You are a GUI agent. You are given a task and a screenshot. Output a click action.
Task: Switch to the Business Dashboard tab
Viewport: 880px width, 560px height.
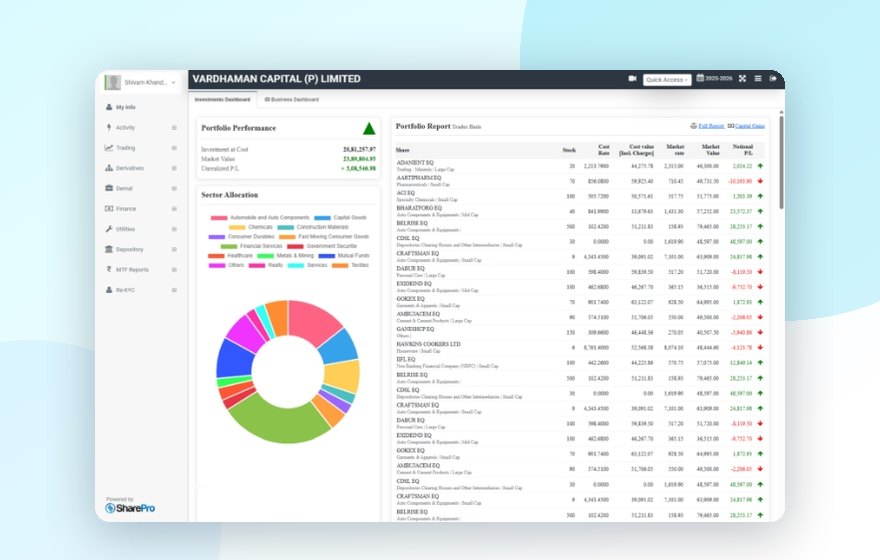click(292, 99)
